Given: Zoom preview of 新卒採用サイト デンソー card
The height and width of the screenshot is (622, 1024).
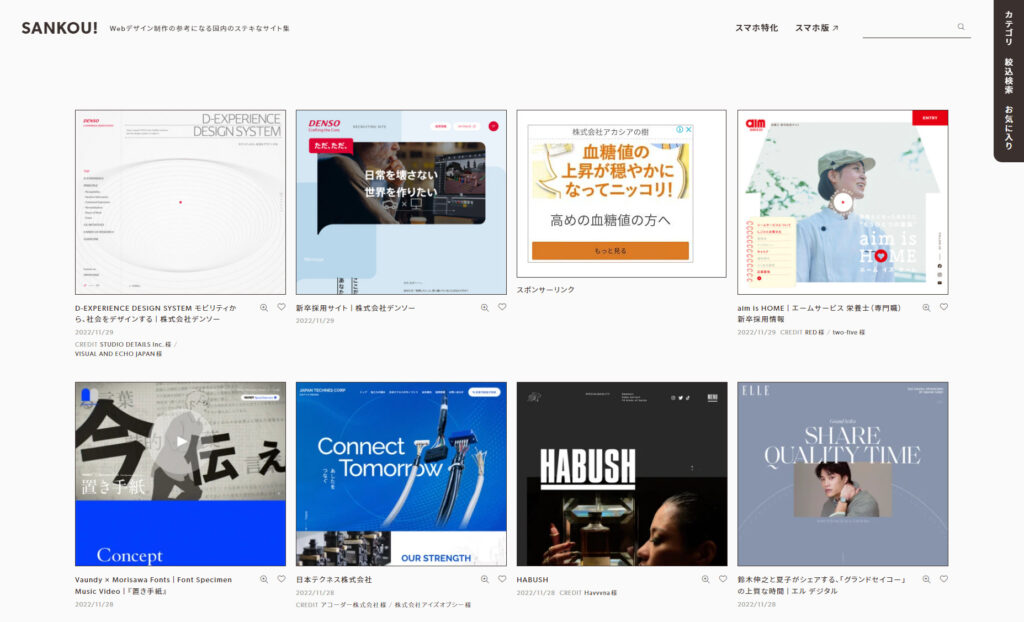Looking at the screenshot, I should 485,307.
